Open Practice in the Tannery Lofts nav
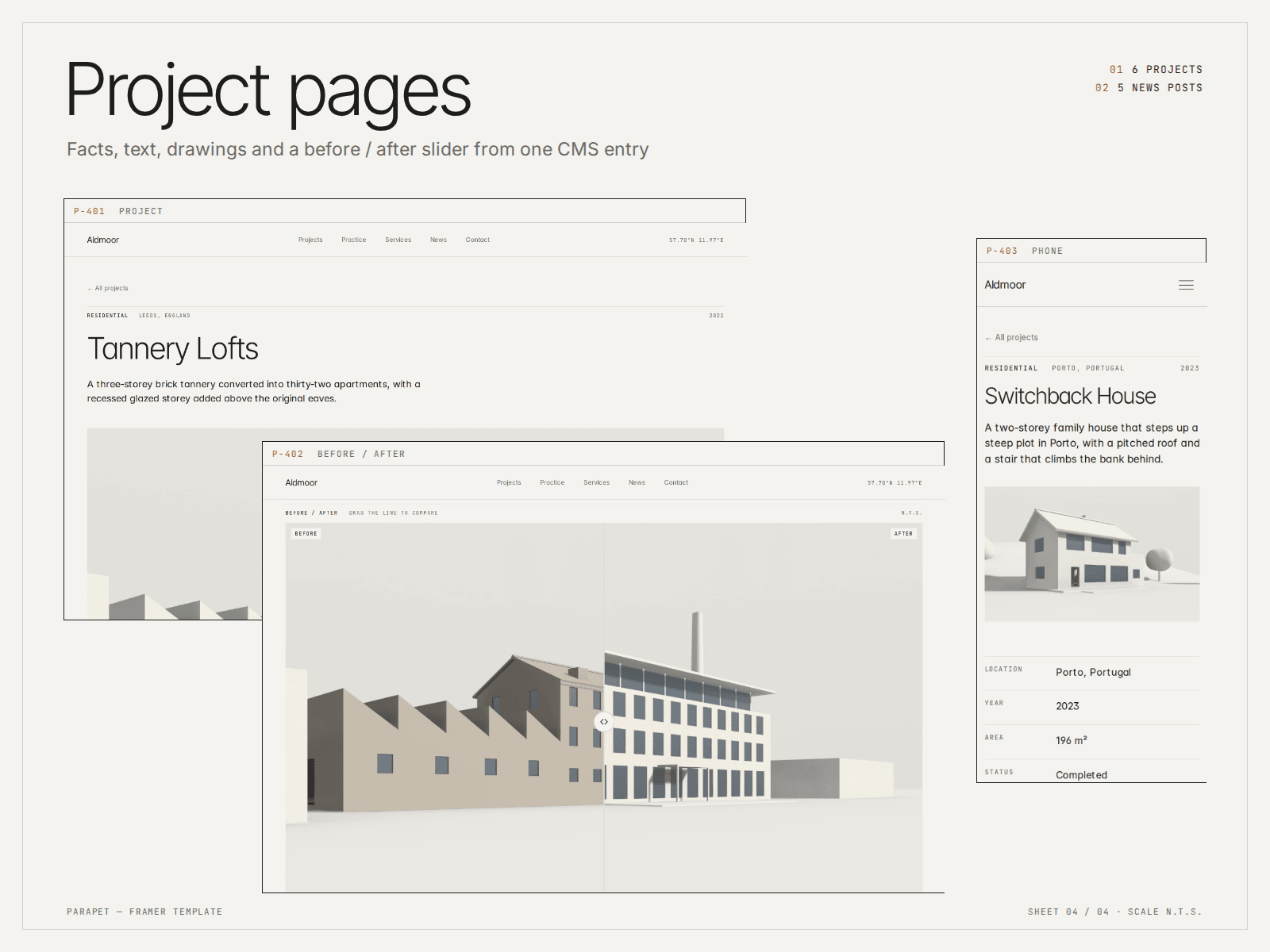The width and height of the screenshot is (1270, 952). tap(354, 240)
